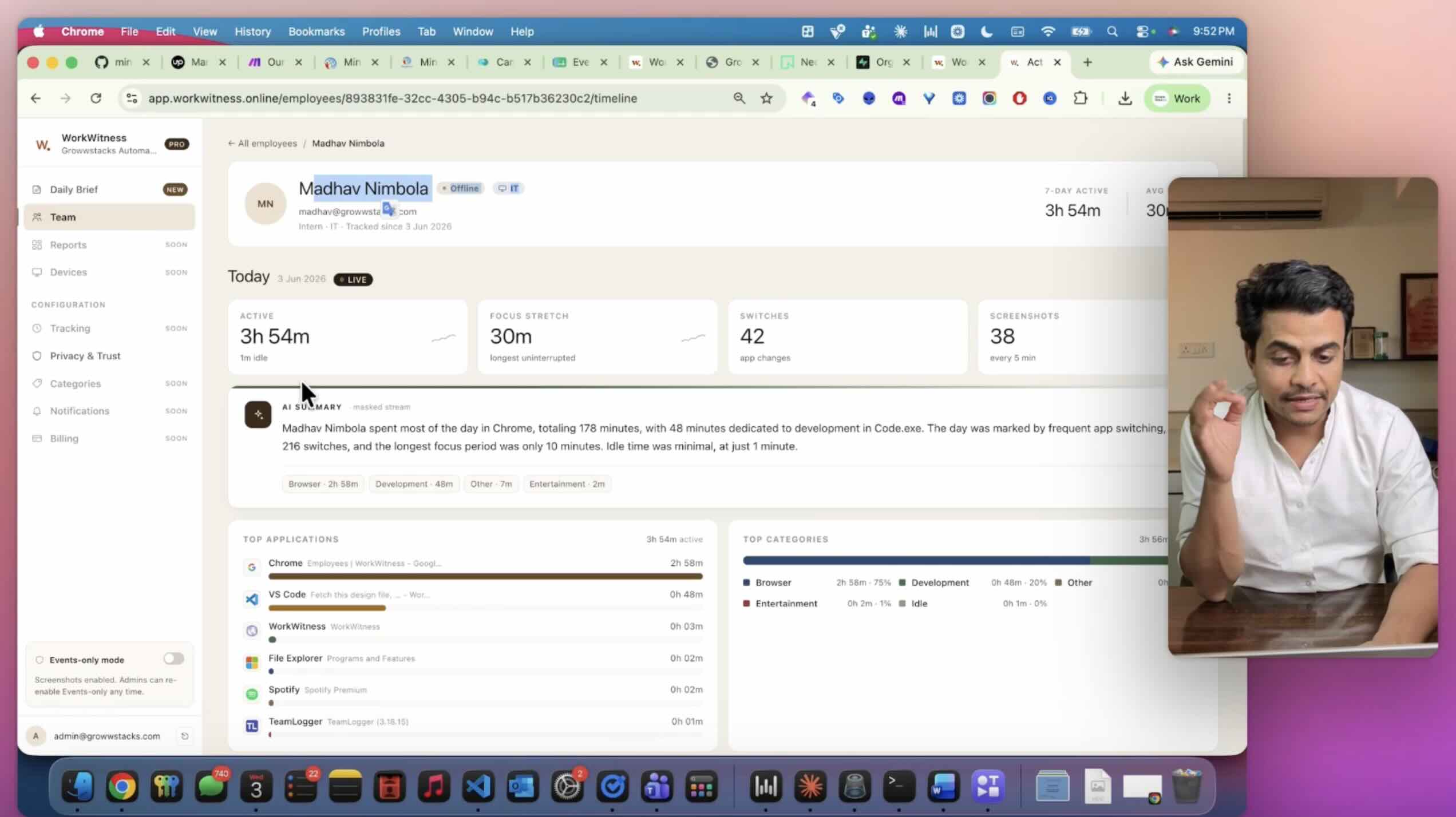Open the Chrome downloads icon
1456x817 pixels.
click(x=1125, y=98)
